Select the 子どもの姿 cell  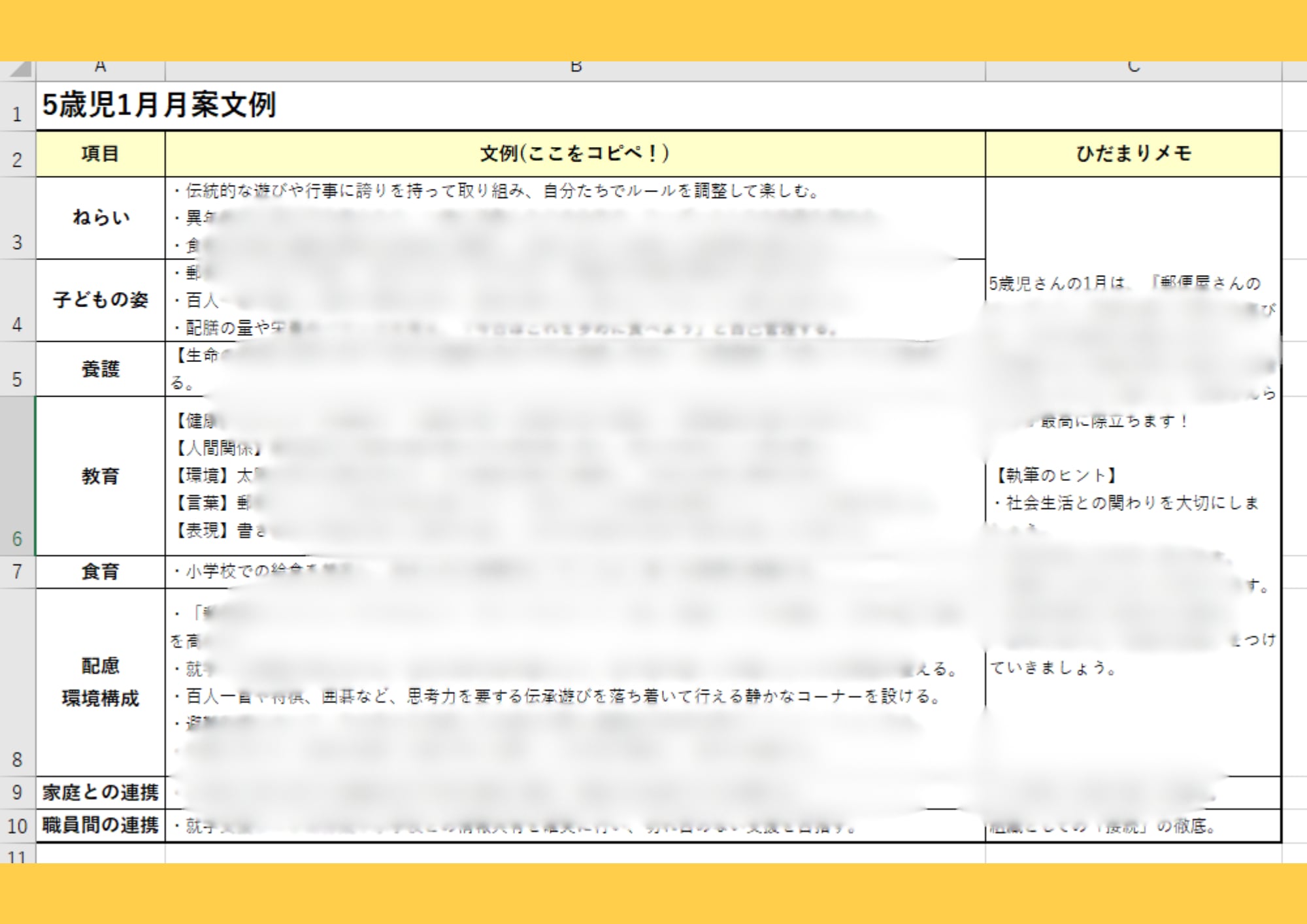pyautogui.click(x=100, y=300)
